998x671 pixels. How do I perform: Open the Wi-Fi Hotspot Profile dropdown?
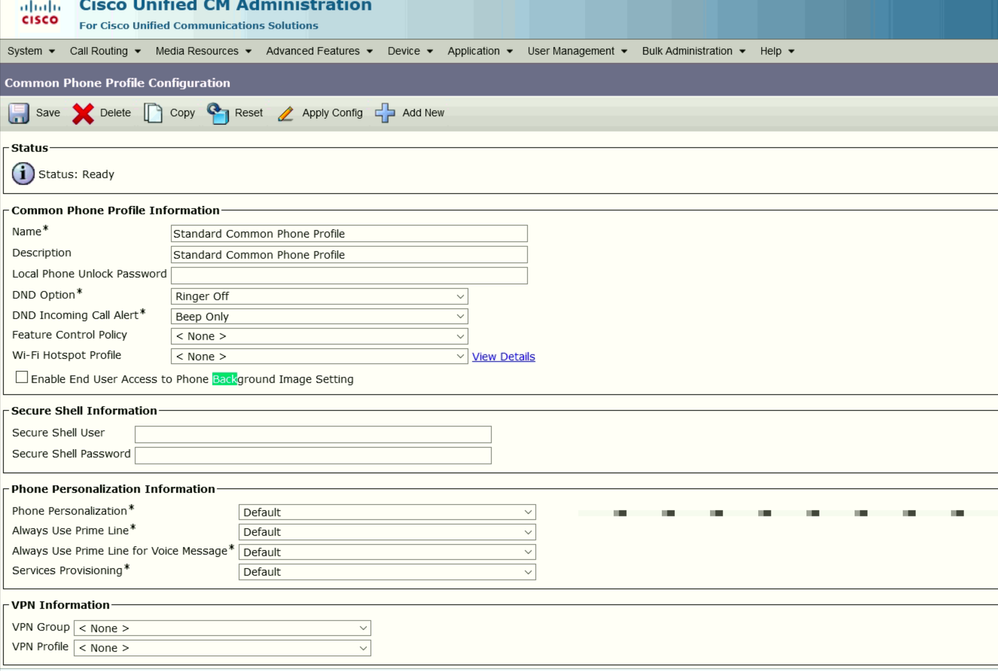pos(320,357)
